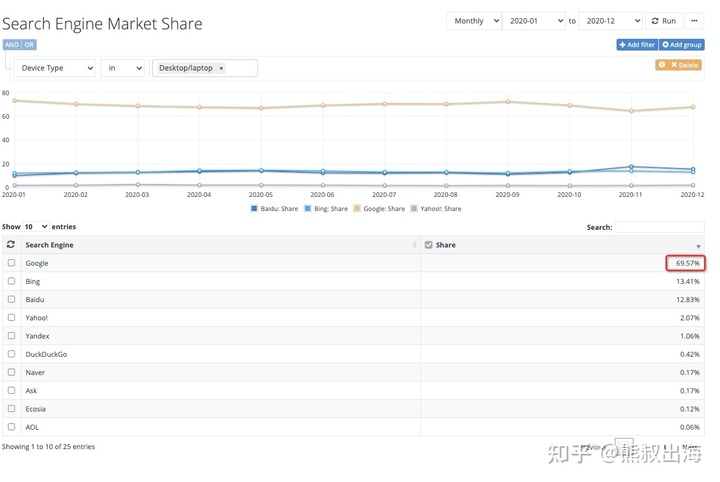Check the Ecosia row checkbox

[x=11, y=409]
